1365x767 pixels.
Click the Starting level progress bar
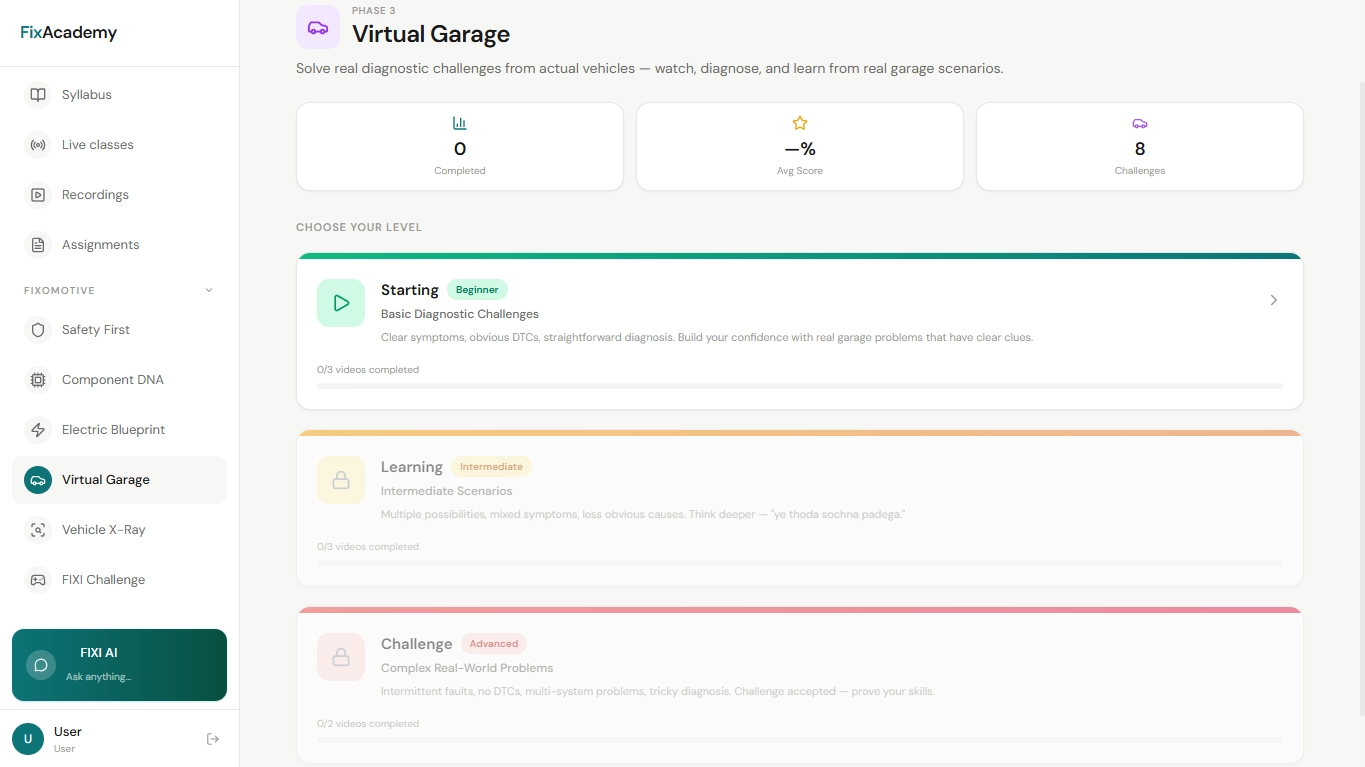click(x=799, y=385)
